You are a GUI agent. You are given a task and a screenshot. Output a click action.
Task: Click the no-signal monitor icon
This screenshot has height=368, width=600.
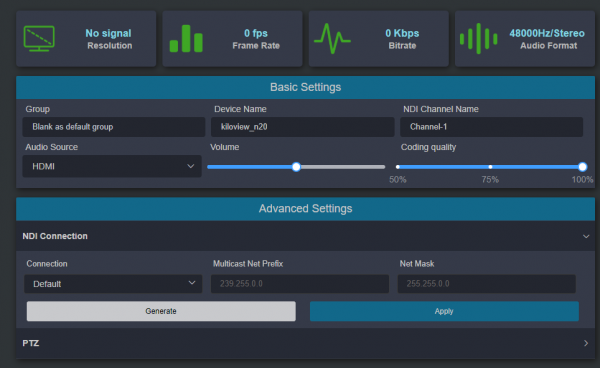pos(39,38)
